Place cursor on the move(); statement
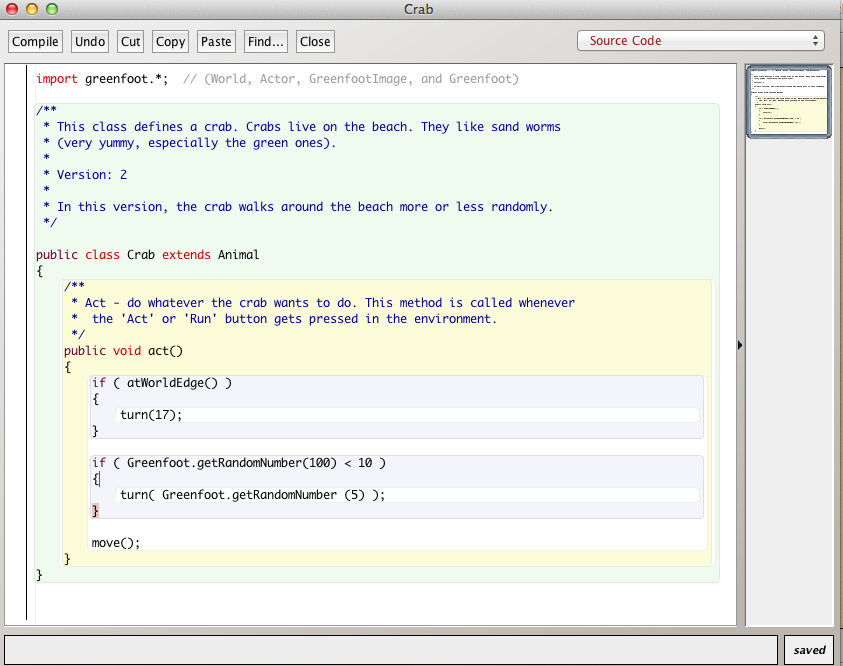 116,543
